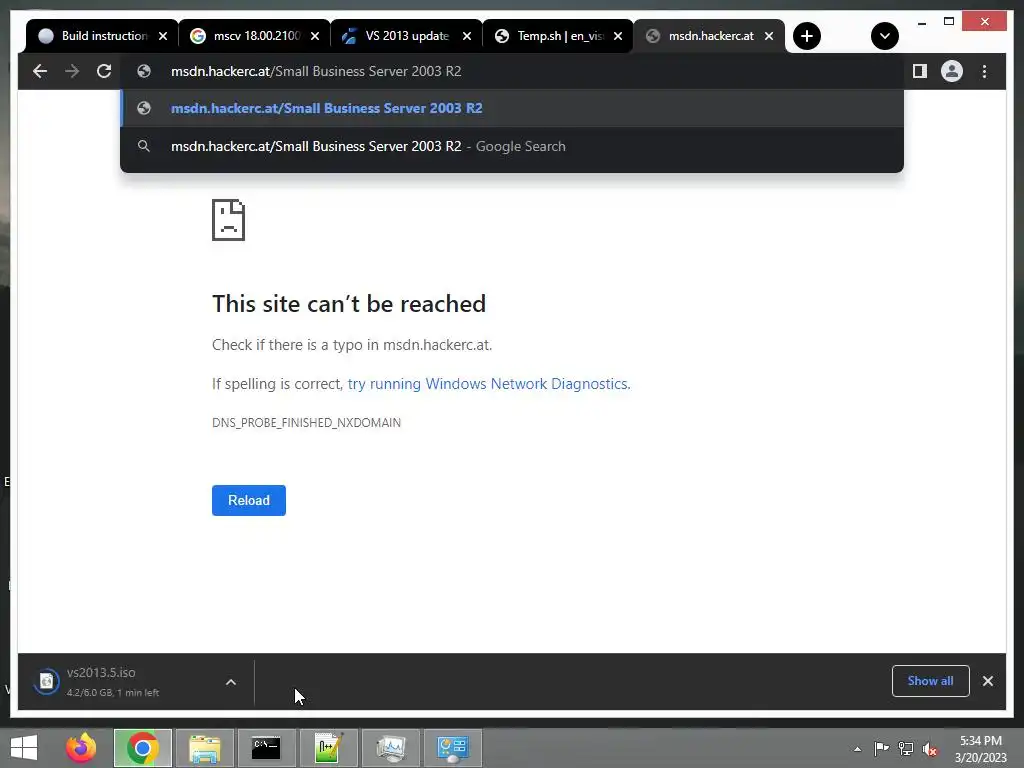Click try running Windows Network Diagnostics link
This screenshot has height=768, width=1024.
(x=488, y=384)
